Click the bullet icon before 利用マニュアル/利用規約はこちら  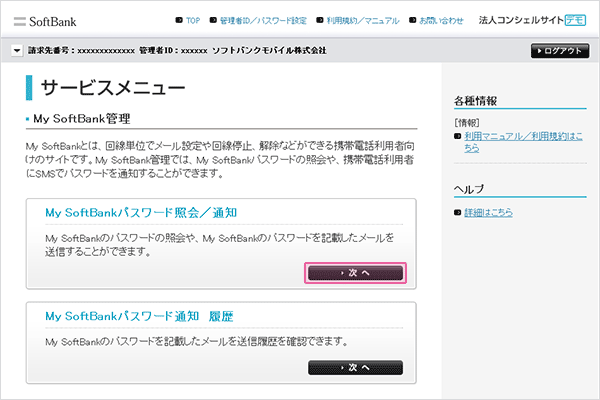pyautogui.click(x=457, y=136)
